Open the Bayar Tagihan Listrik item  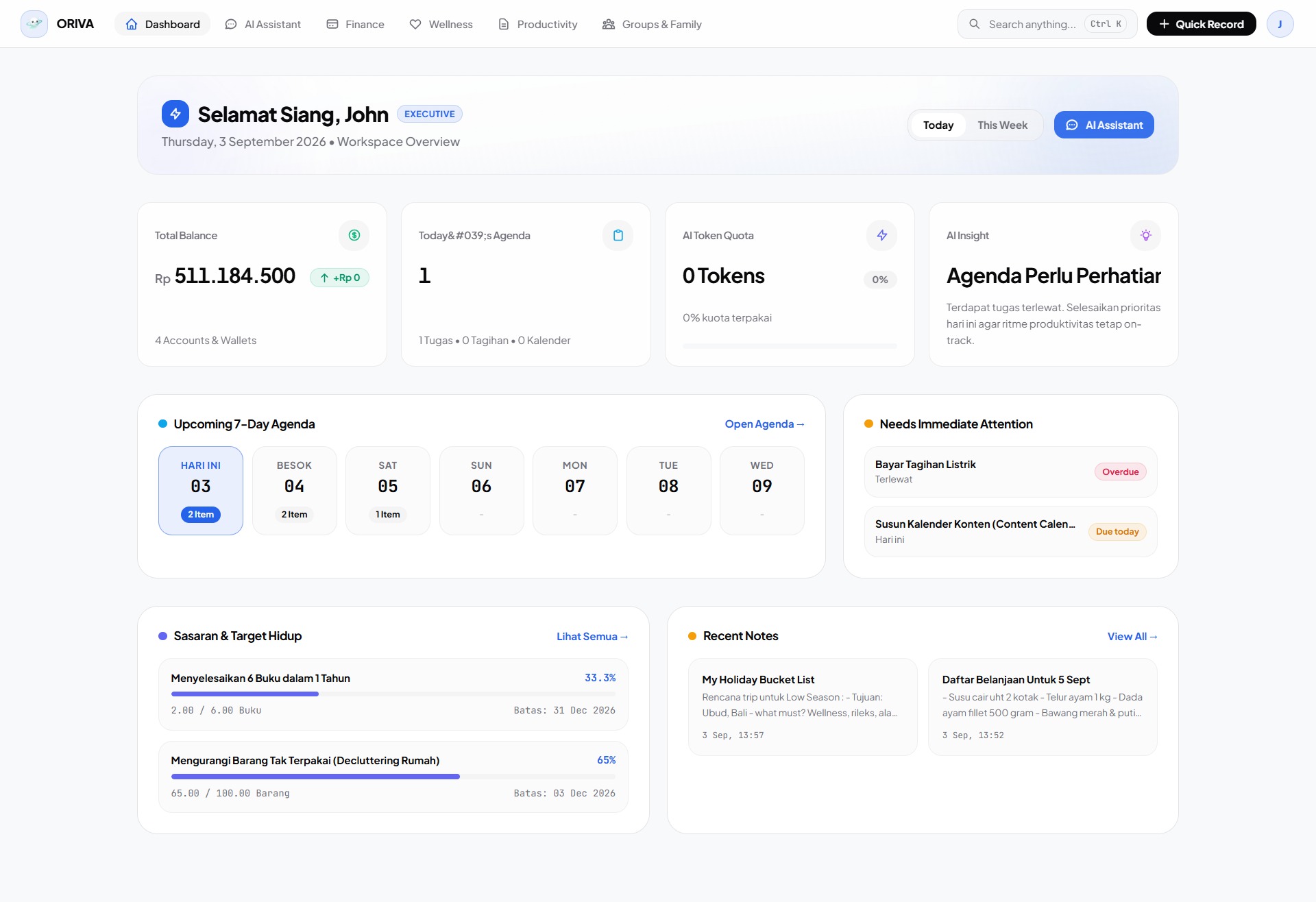pyautogui.click(x=1010, y=472)
